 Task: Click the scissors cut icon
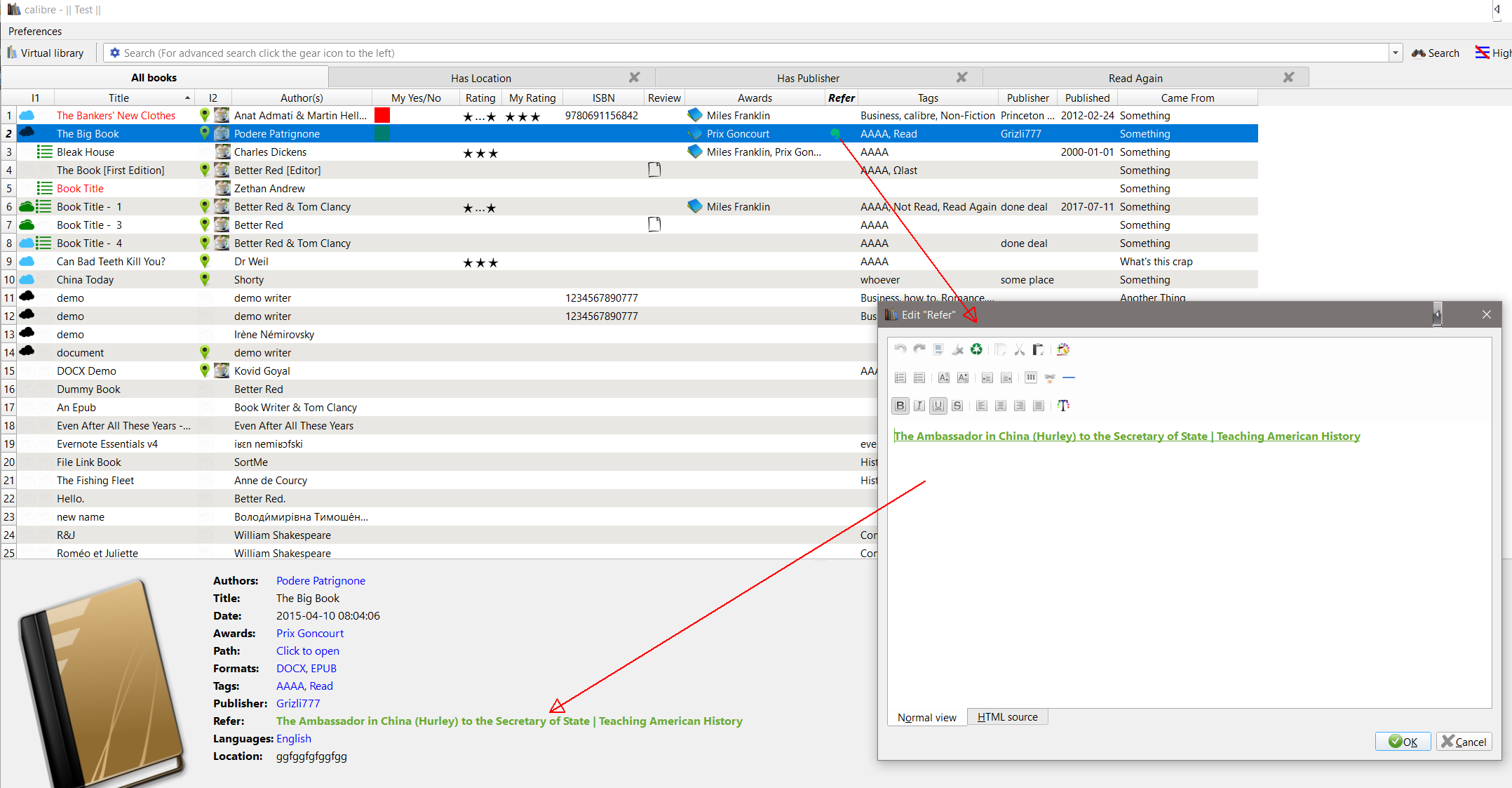tap(1019, 349)
